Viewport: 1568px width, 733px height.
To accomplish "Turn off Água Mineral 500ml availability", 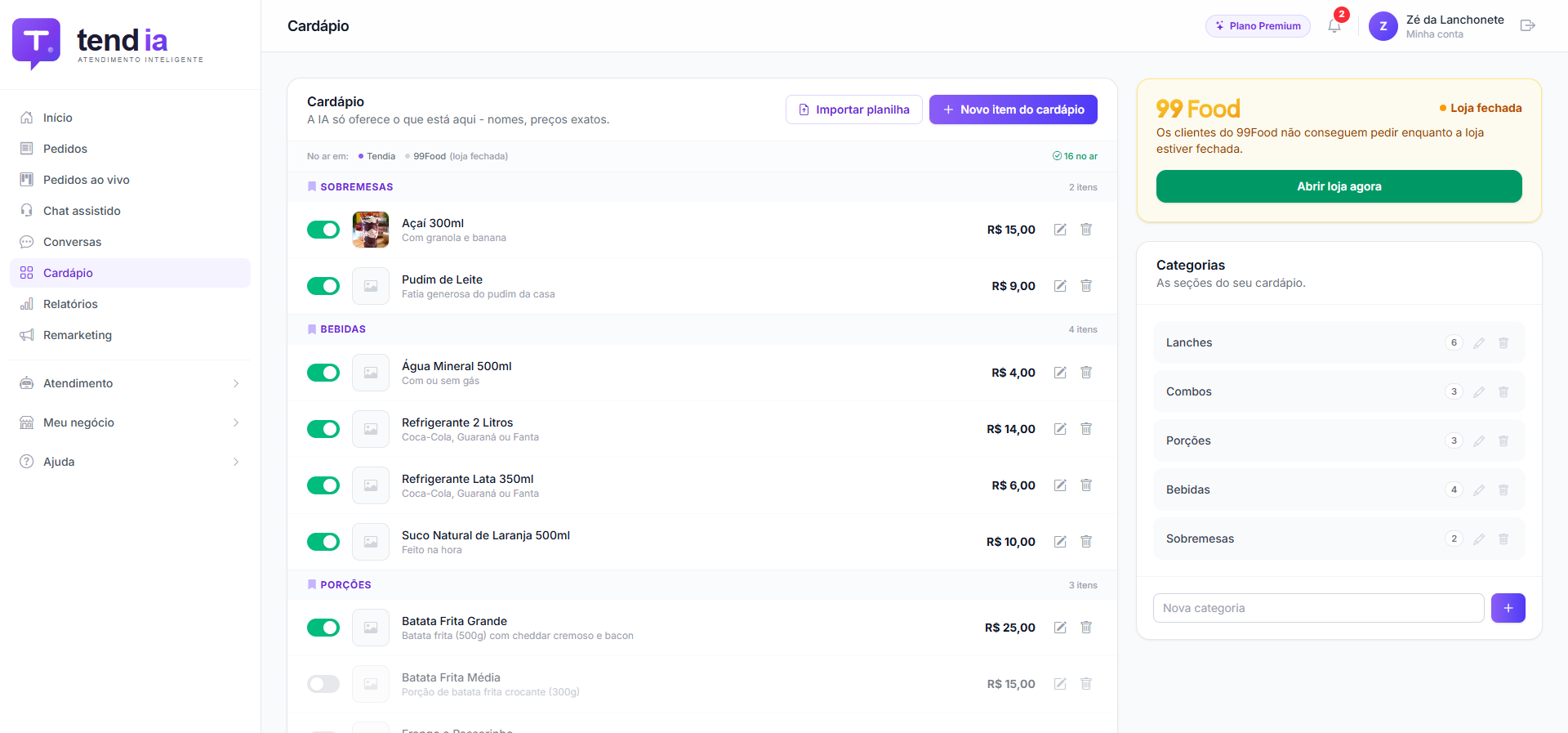I will click(323, 373).
